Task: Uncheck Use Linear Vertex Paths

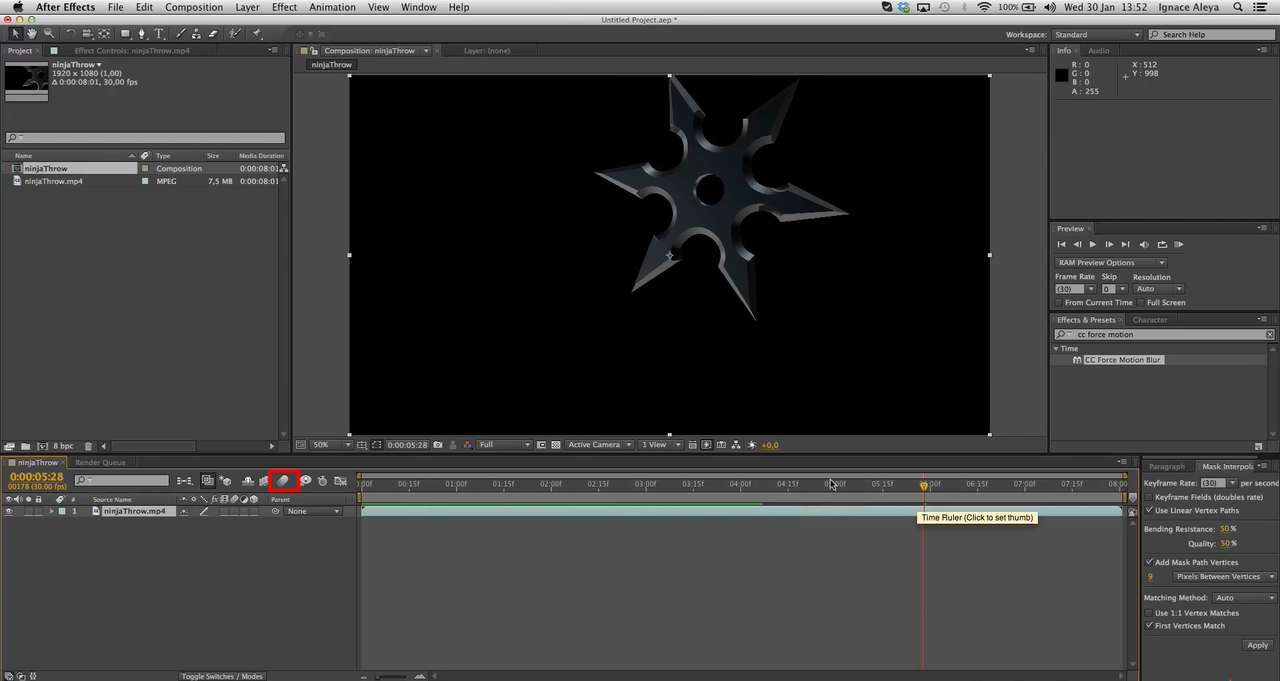Action: pyautogui.click(x=1149, y=510)
